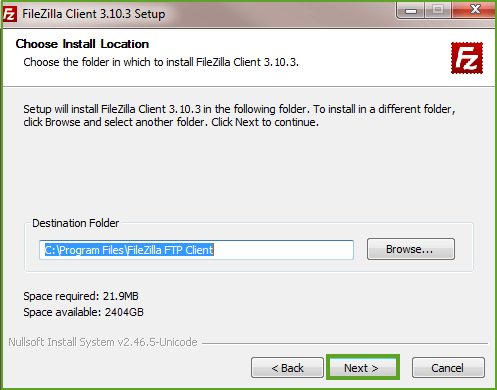Go to the previous step with < Back

tap(287, 368)
